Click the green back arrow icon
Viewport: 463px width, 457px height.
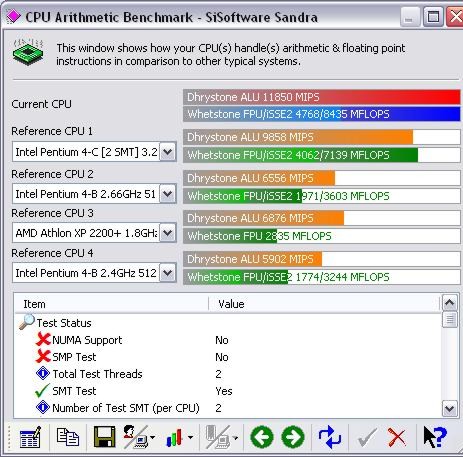(262, 437)
